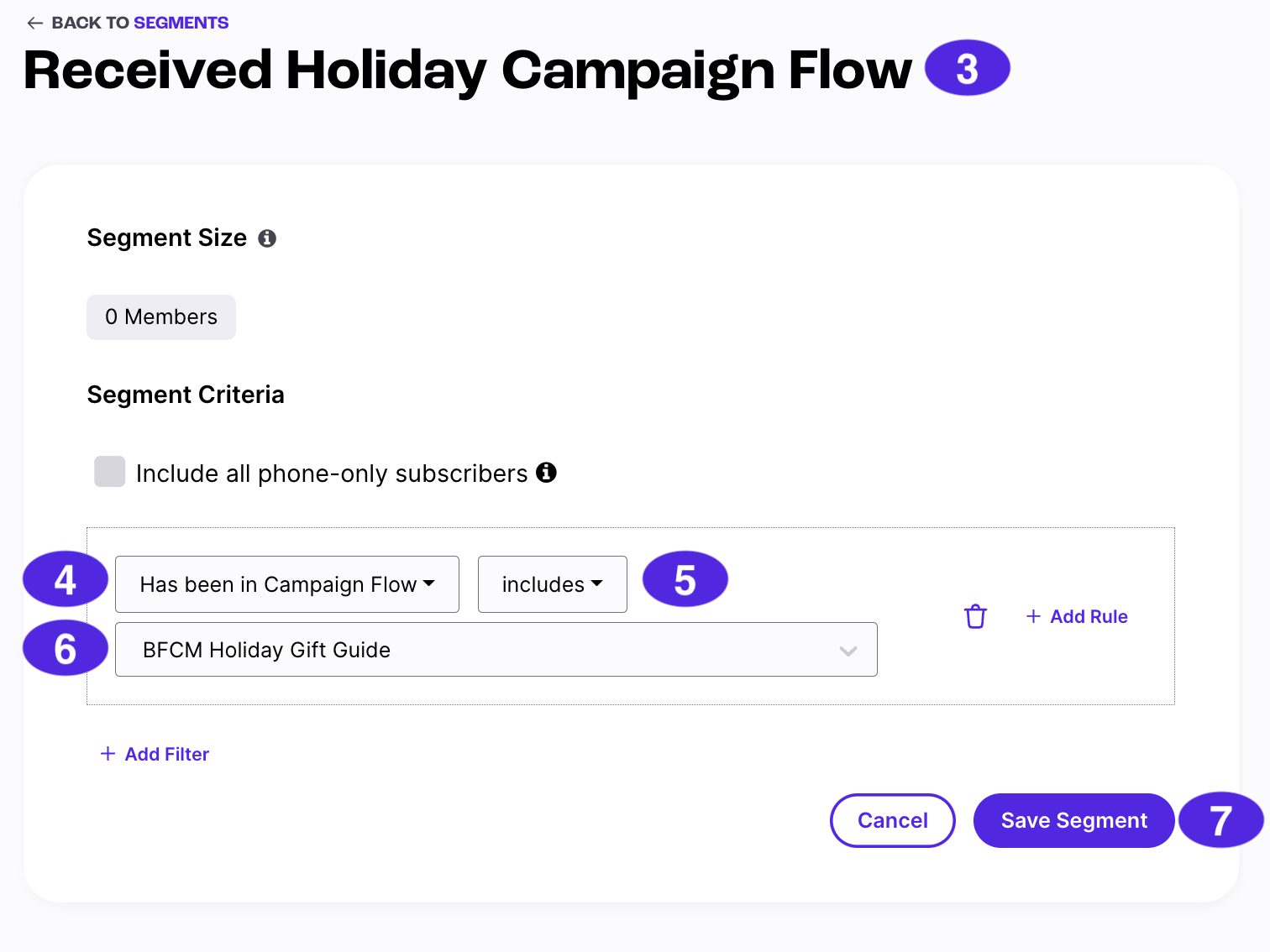1270x952 pixels.
Task: Open the BFCM Holiday Gift Guide dropdown
Action: tap(496, 649)
